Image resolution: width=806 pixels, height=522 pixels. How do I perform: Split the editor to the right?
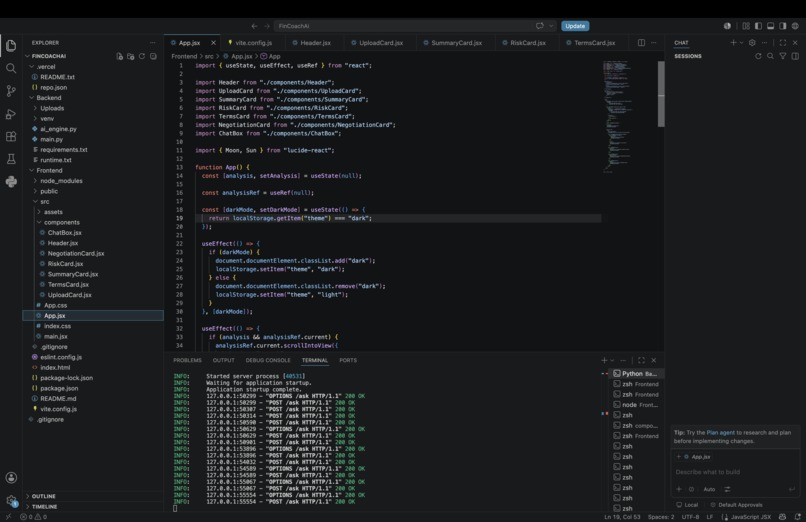(x=642, y=43)
